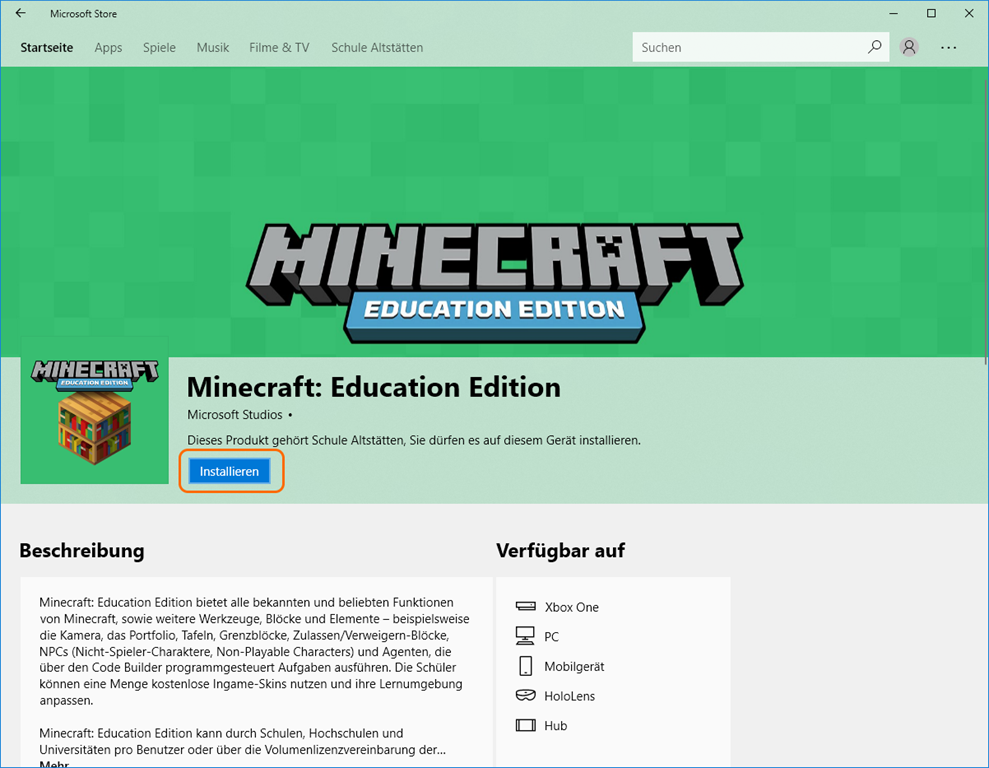Focus the Suchen search field
Image resolution: width=989 pixels, height=768 pixels.
pos(750,47)
